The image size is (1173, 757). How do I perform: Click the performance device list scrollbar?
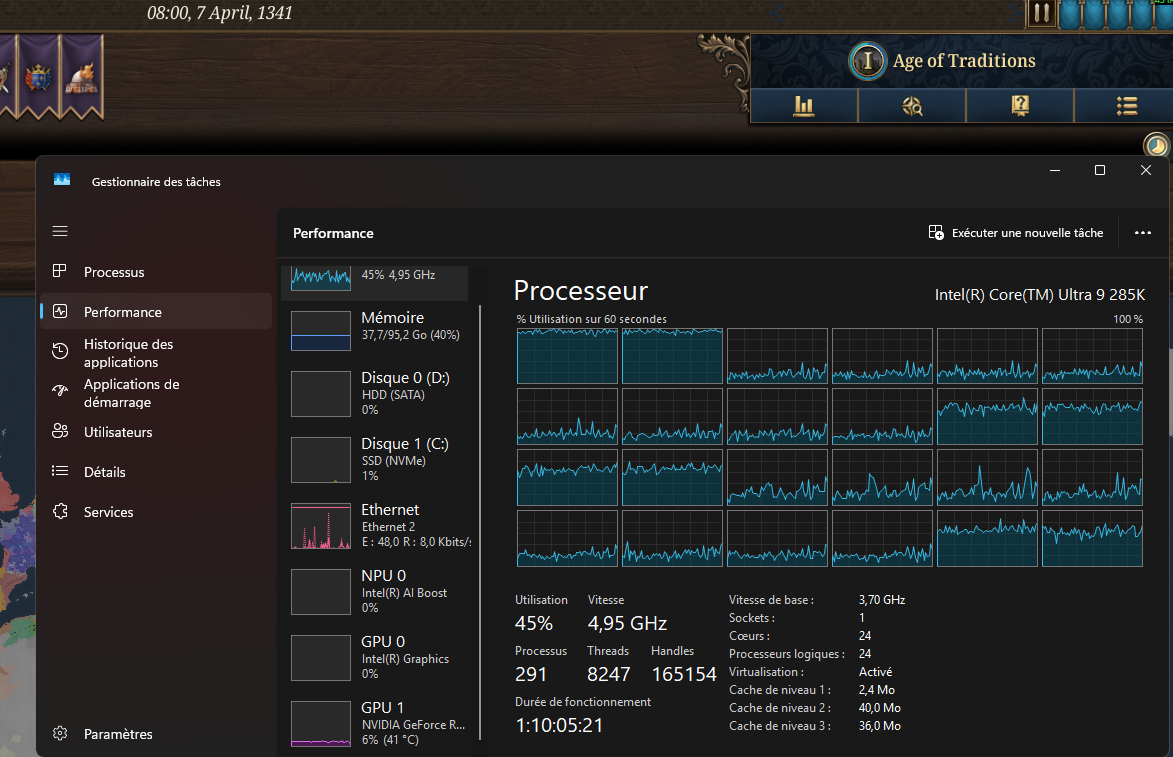point(480,522)
